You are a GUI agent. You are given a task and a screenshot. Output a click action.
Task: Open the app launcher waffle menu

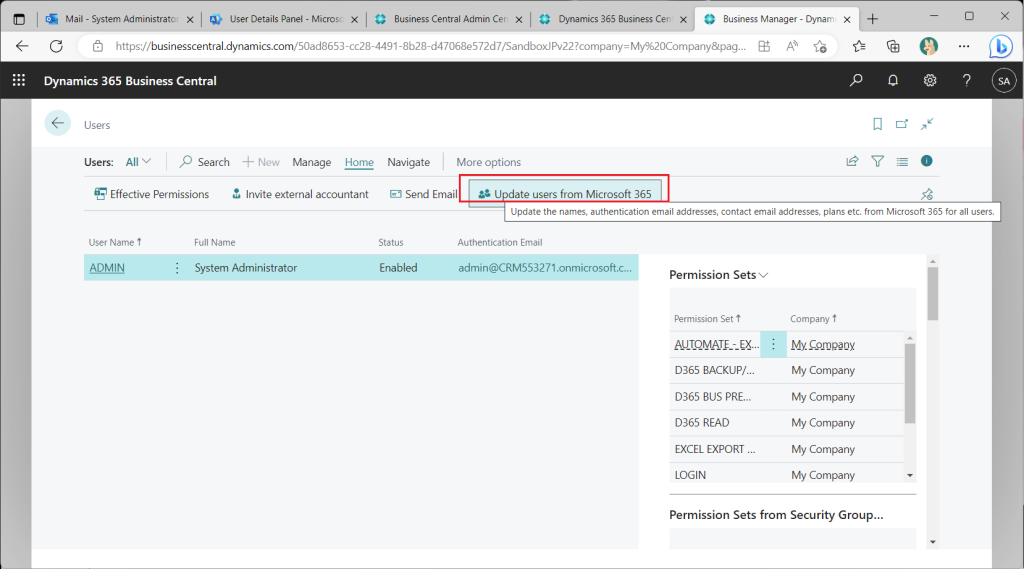[19, 80]
